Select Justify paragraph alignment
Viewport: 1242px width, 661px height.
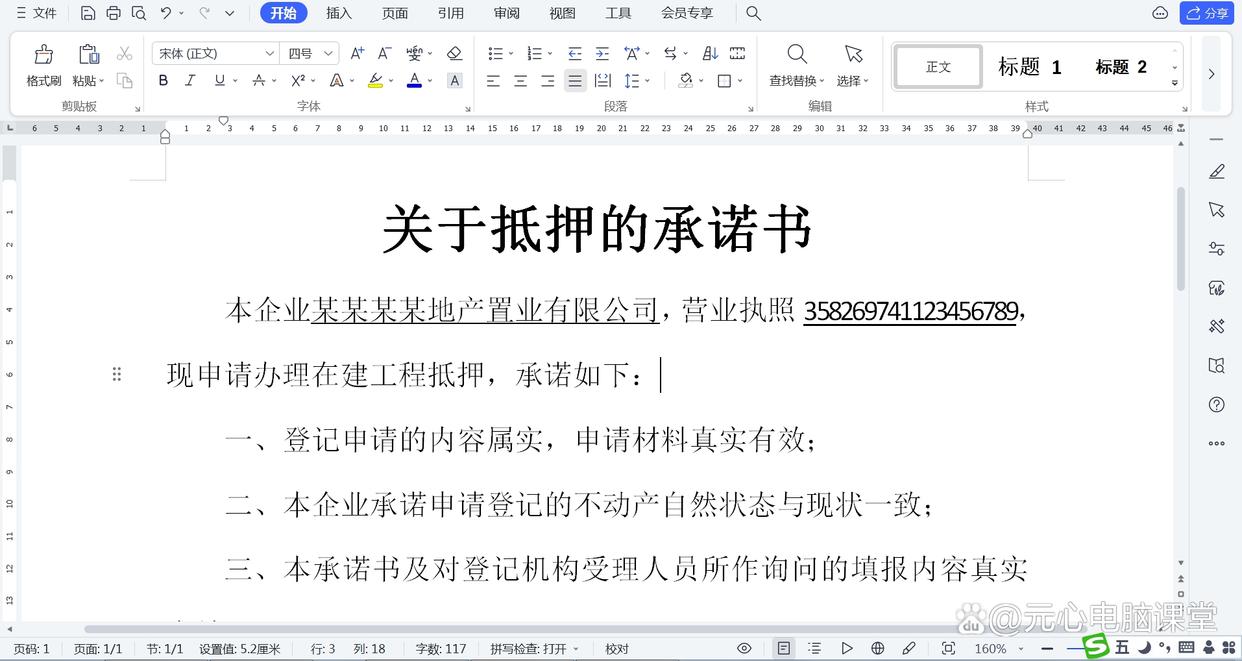574,80
